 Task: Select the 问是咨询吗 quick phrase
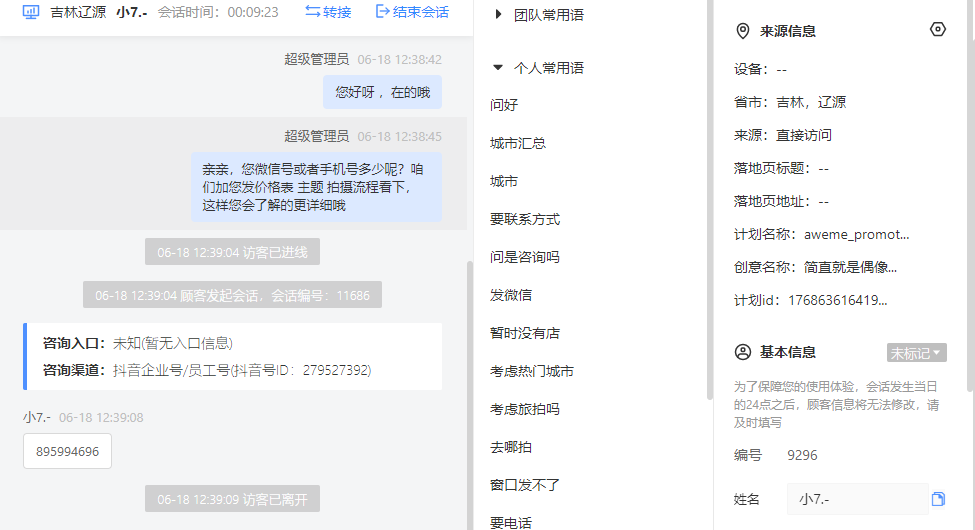click(525, 257)
